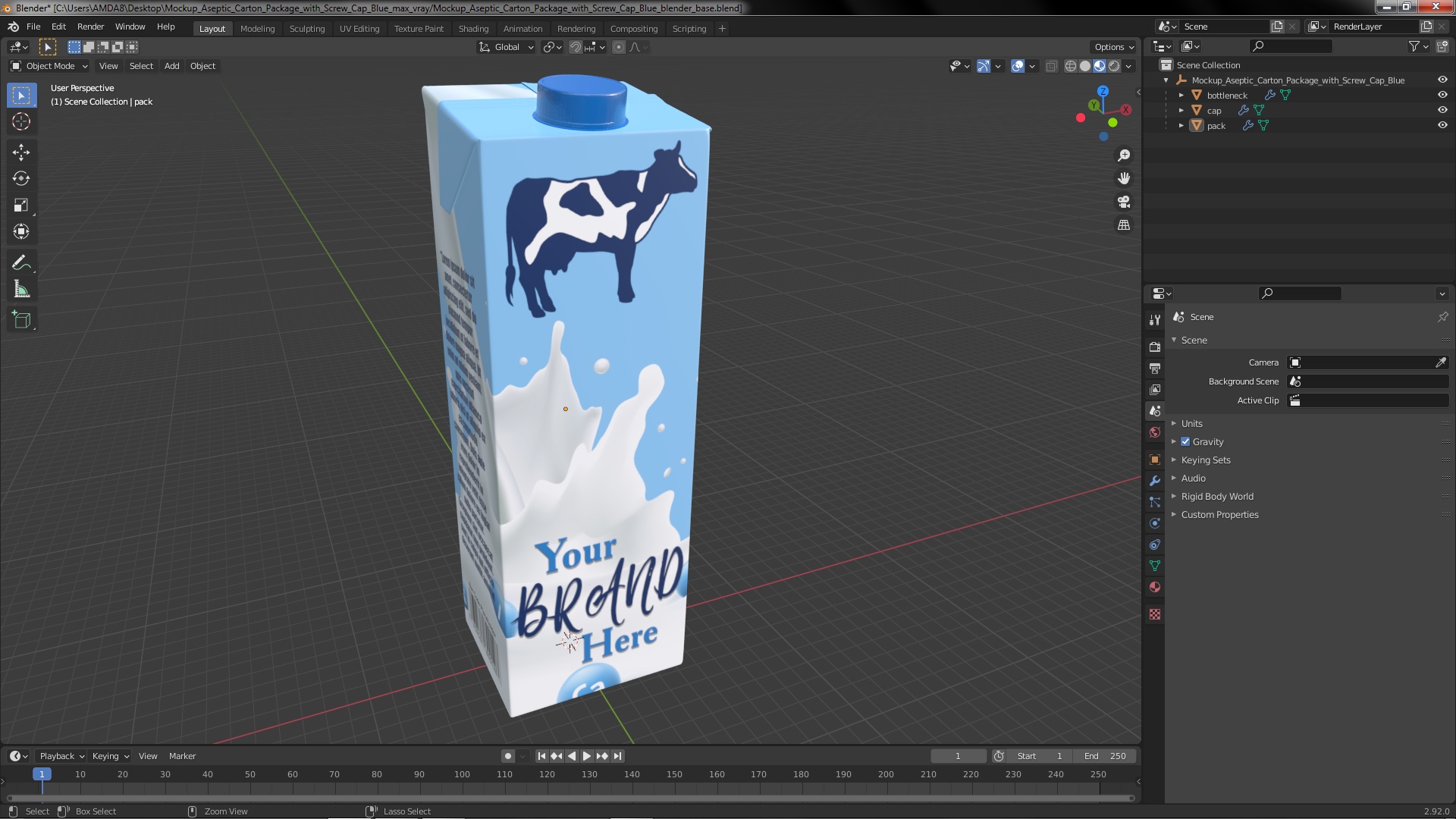
Task: Select the Annotate tool
Action: click(x=21, y=263)
